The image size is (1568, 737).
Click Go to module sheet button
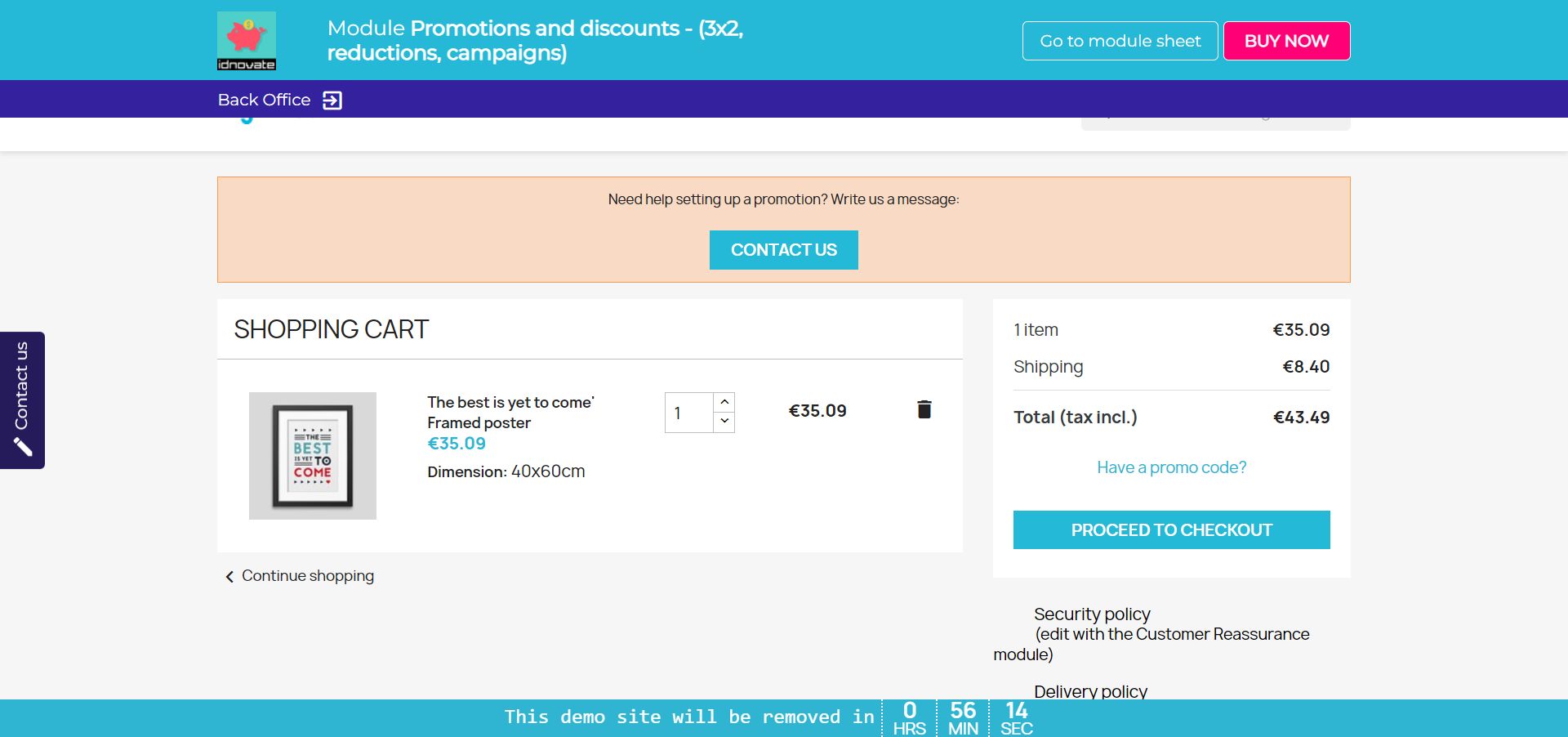click(x=1120, y=41)
